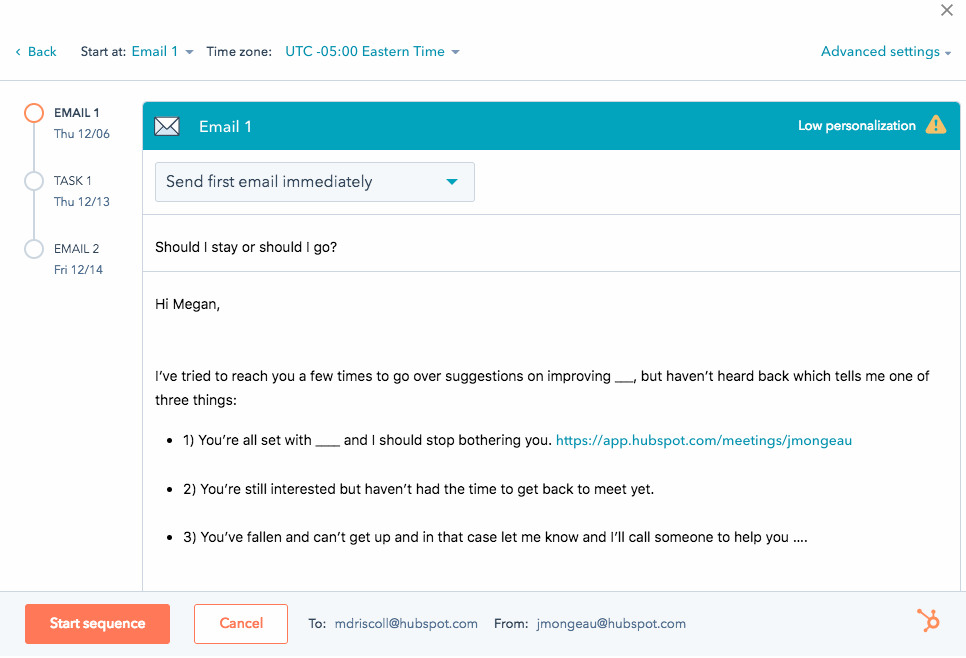Open the UTC -05:00 Eastern Time dropdown
Screen dimensions: 966x658
[x=372, y=52]
